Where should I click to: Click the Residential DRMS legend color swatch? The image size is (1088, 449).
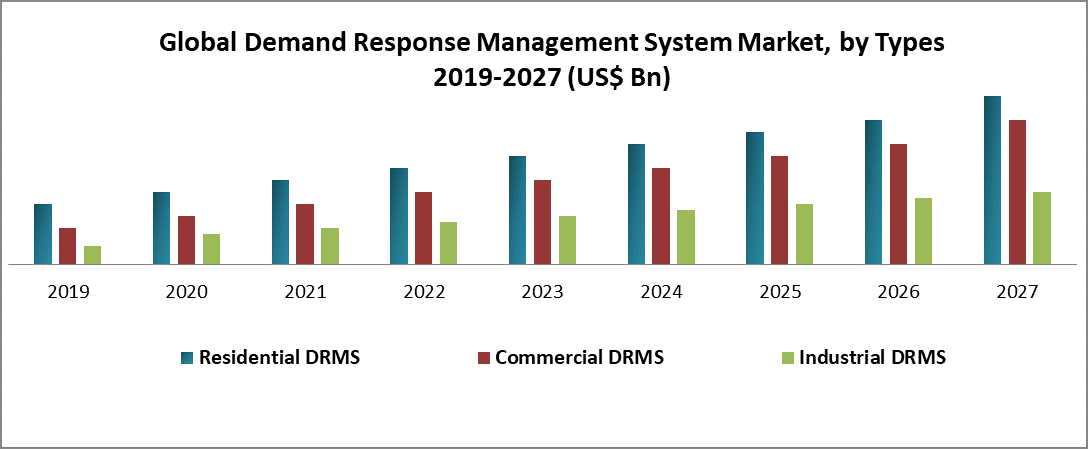tap(187, 357)
